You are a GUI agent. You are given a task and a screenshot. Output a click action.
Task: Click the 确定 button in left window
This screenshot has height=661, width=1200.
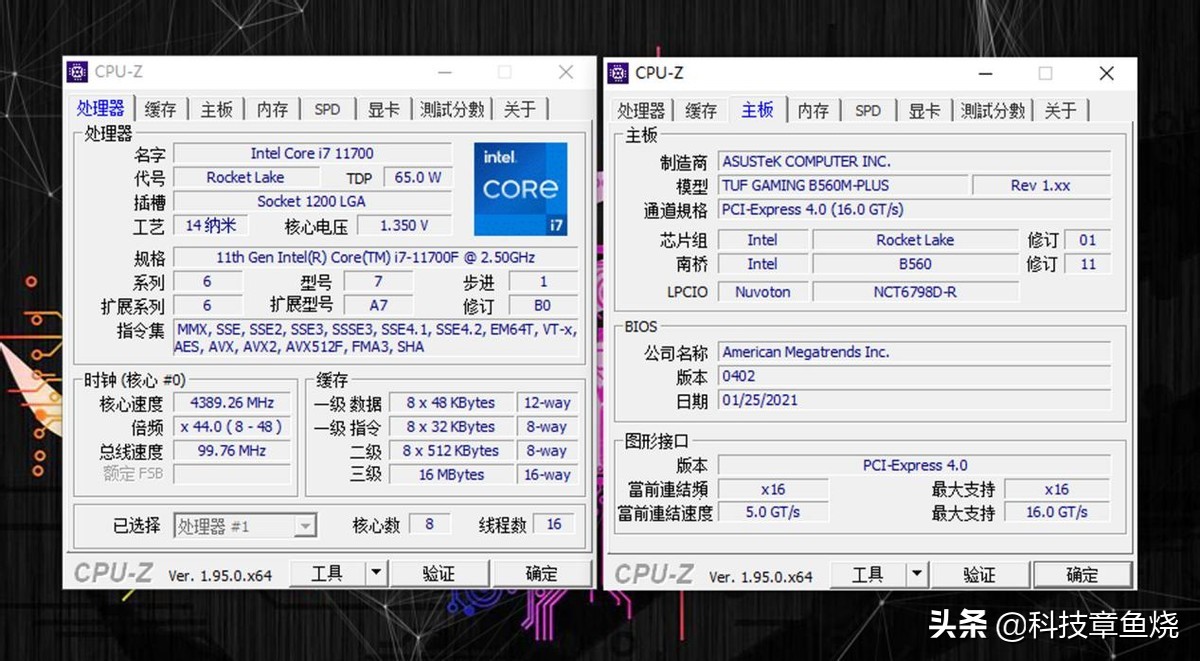click(x=544, y=573)
